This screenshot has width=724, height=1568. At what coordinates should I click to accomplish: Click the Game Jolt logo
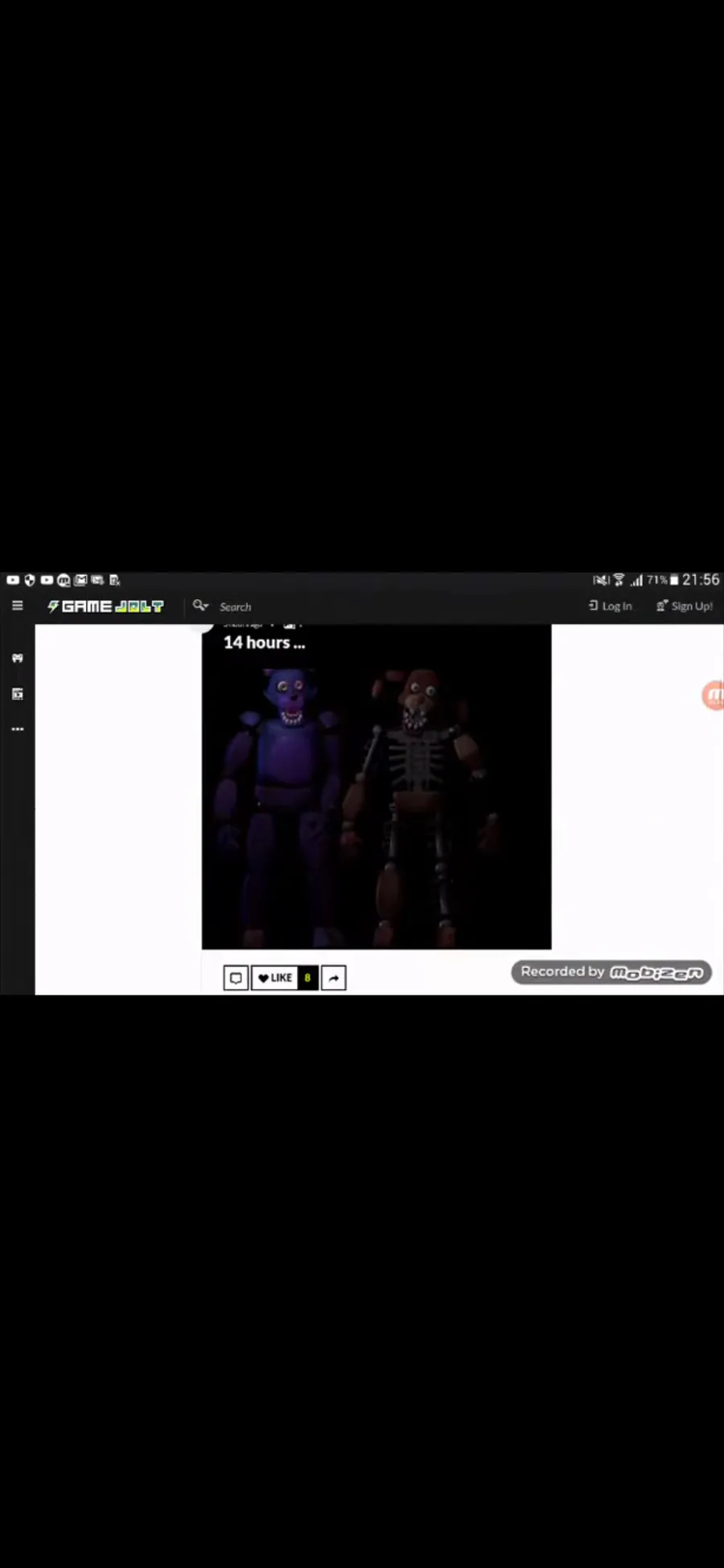105,606
